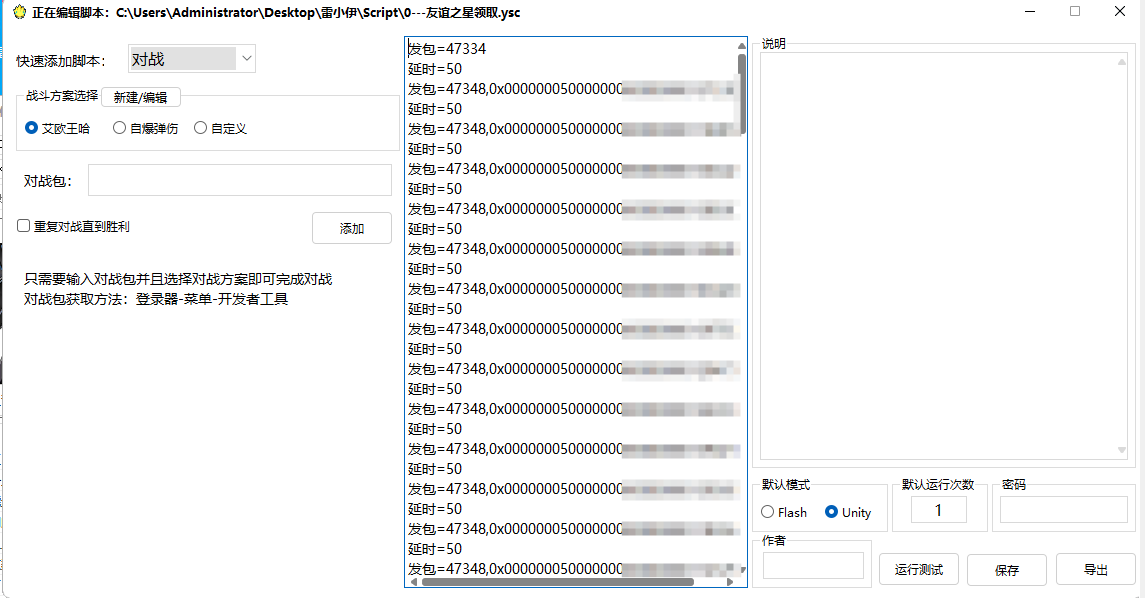The height and width of the screenshot is (598, 1145).
Task: Open the 对战 quick-add script dropdown
Action: click(192, 59)
